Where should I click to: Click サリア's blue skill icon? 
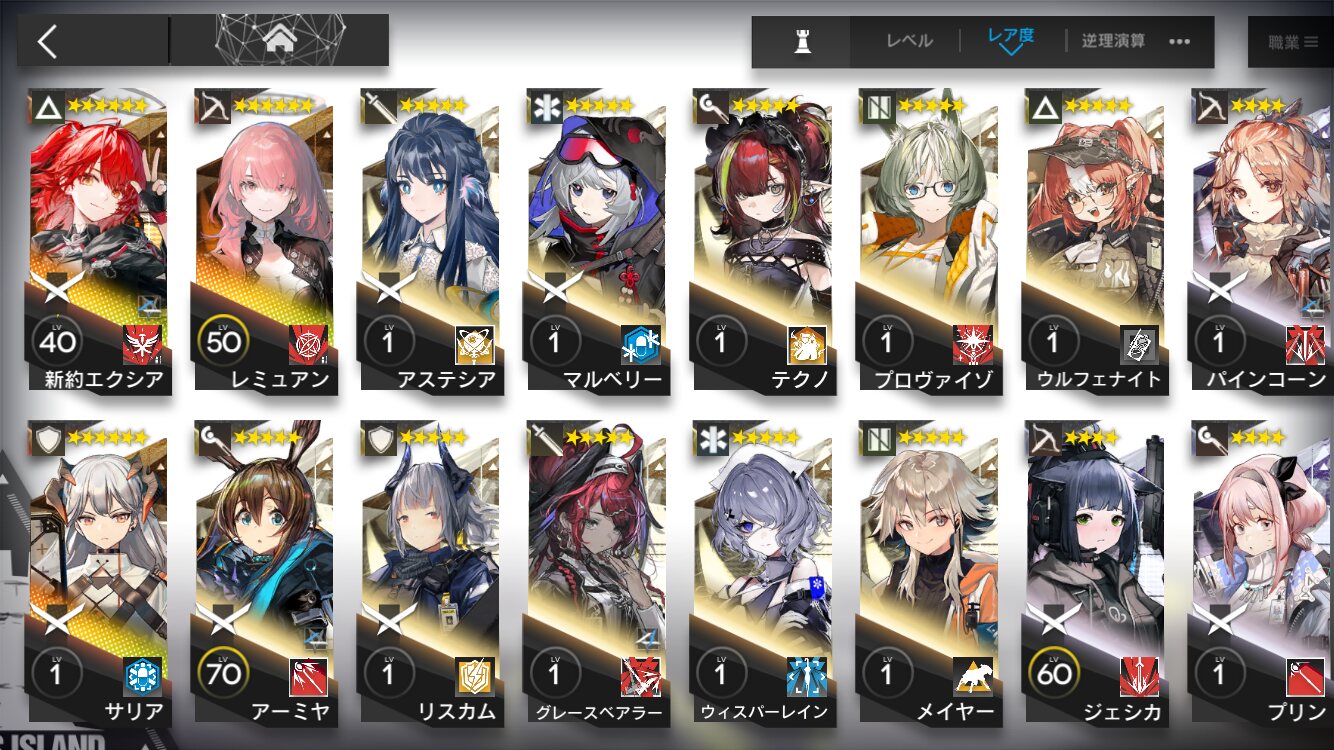pos(143,677)
